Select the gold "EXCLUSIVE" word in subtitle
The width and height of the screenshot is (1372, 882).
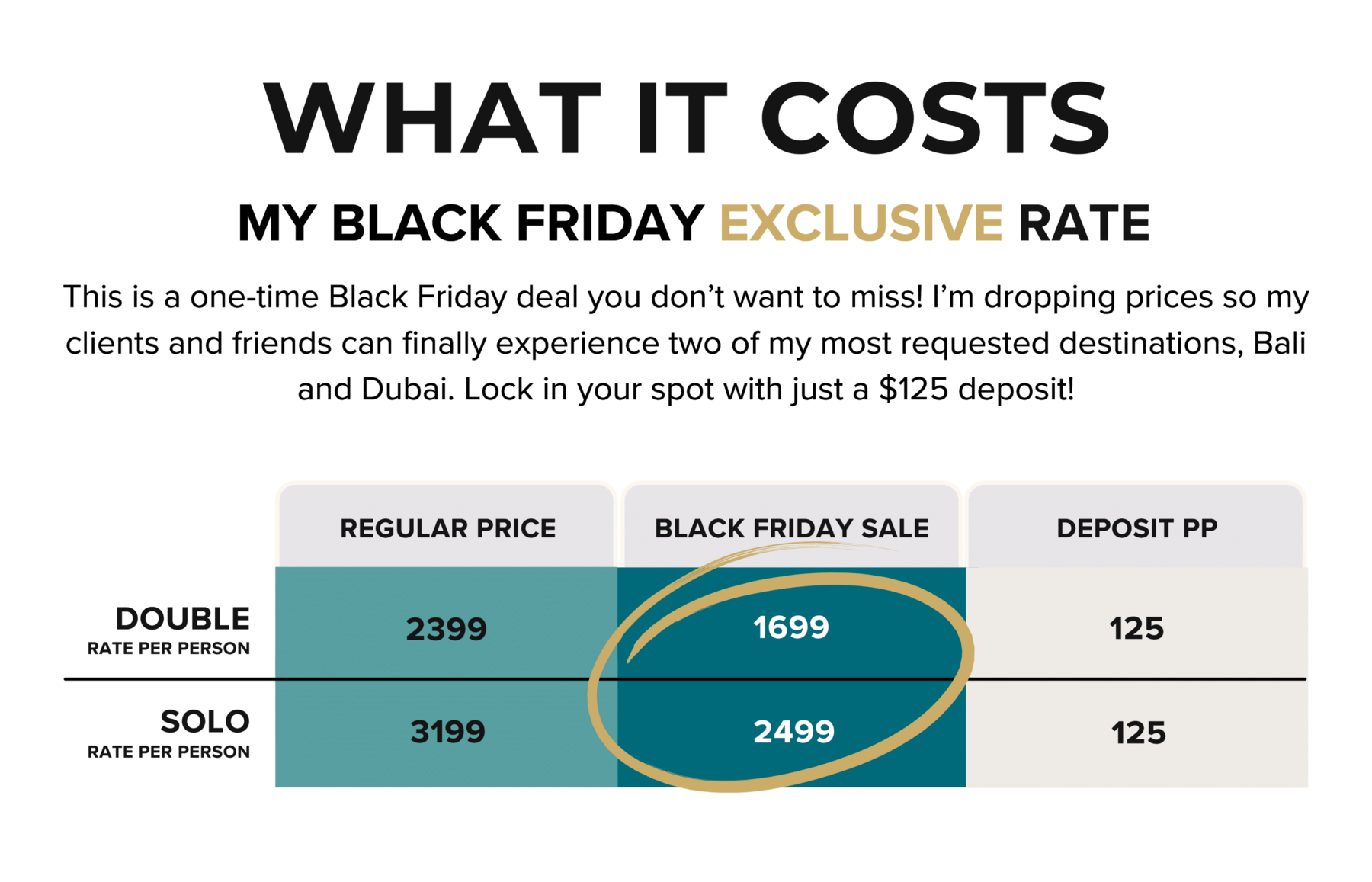861,223
